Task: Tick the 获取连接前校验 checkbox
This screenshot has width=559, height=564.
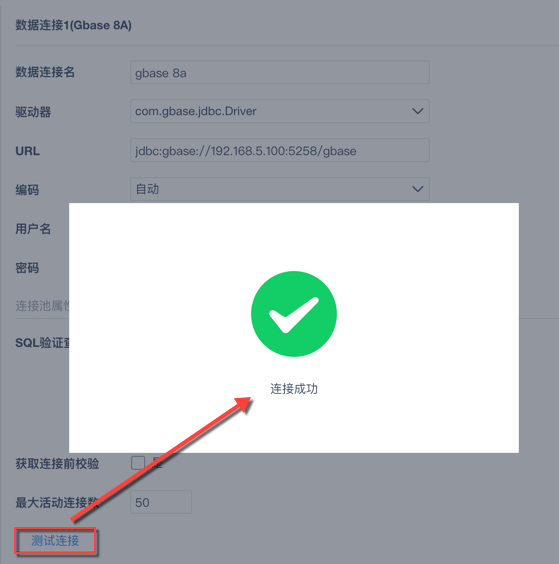Action: pyautogui.click(x=138, y=463)
